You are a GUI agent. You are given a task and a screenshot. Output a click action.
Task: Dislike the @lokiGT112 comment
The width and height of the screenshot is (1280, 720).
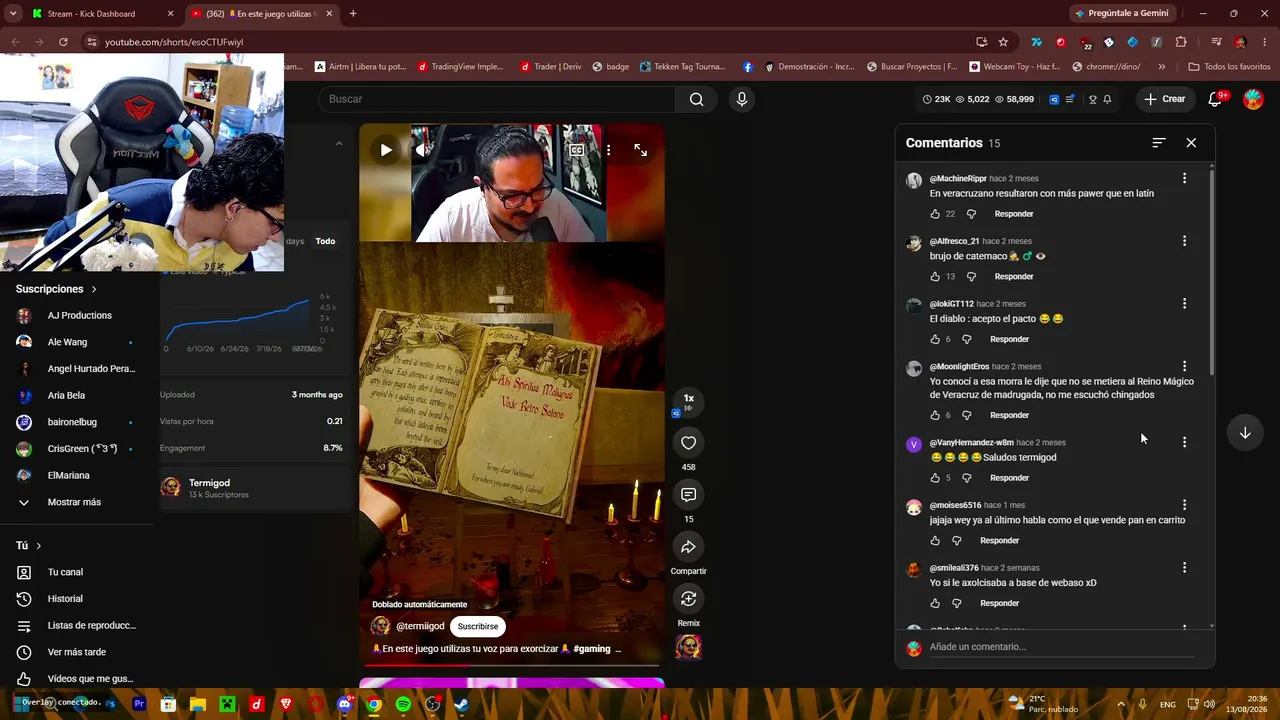point(966,339)
